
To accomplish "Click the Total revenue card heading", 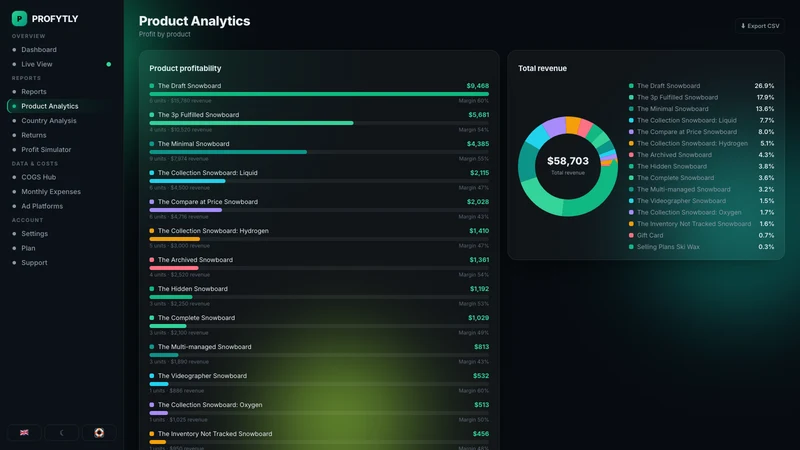I will point(542,68).
